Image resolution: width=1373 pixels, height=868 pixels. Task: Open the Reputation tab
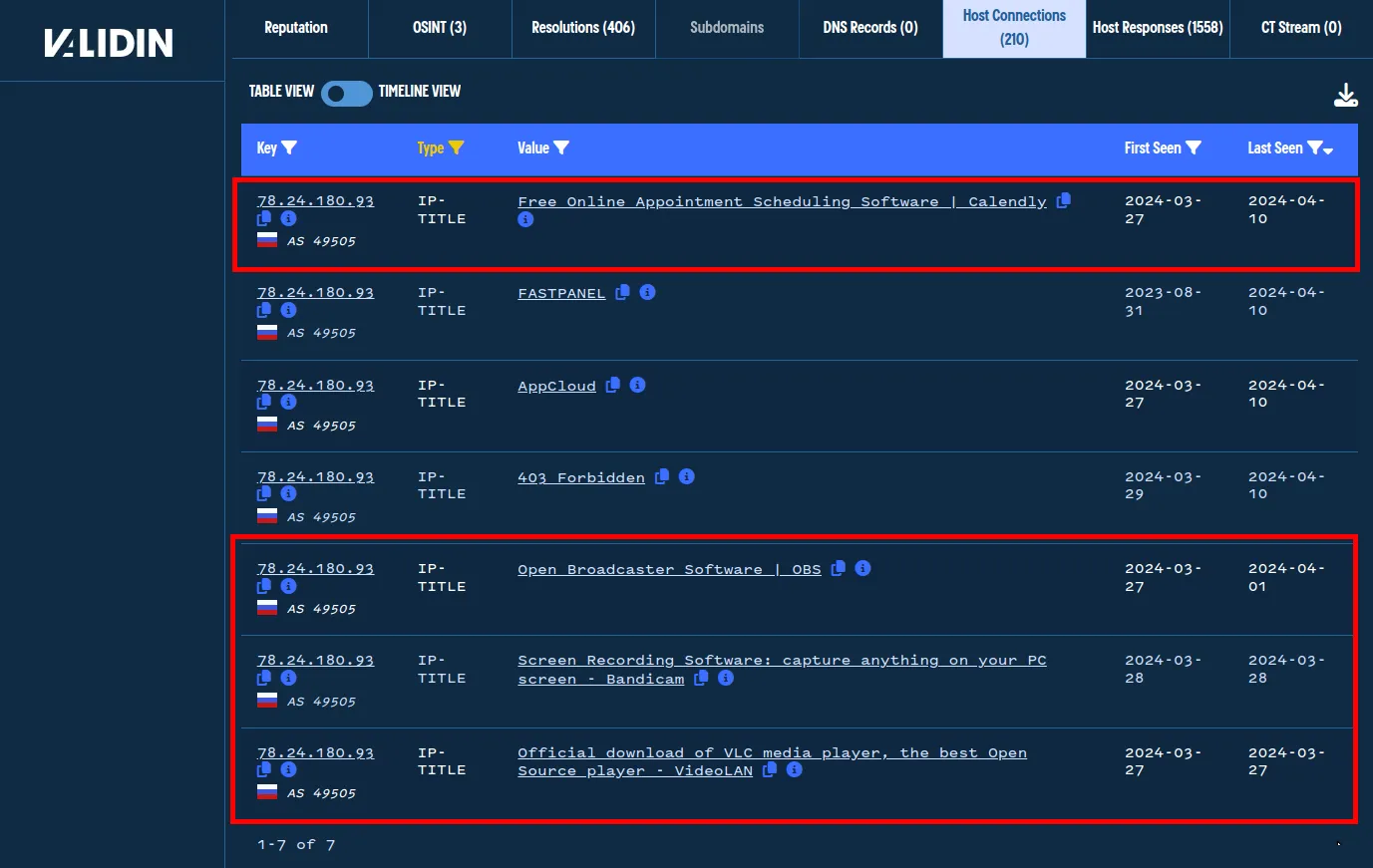[x=296, y=28]
